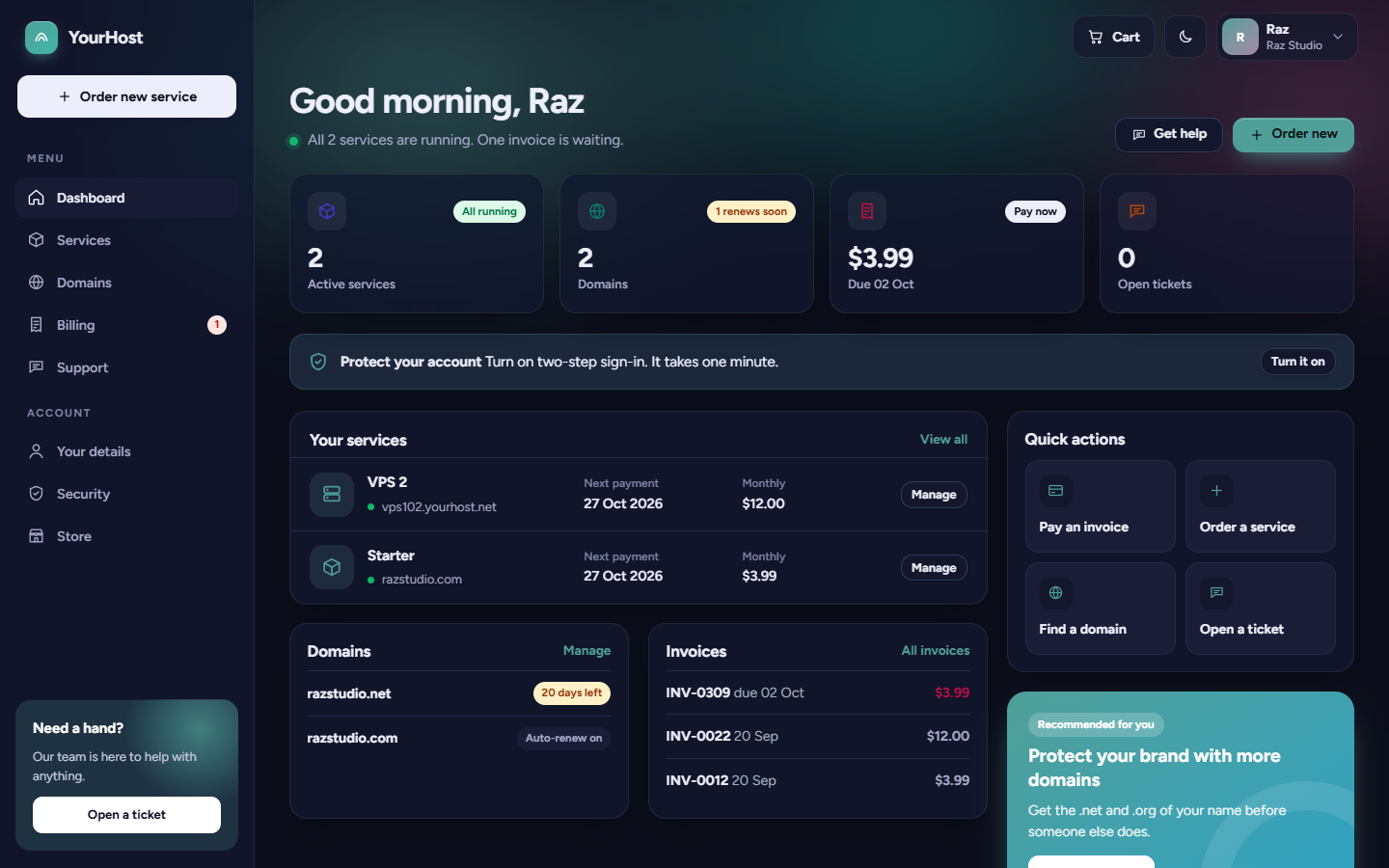Click VPS 2 next payment date

623,503
